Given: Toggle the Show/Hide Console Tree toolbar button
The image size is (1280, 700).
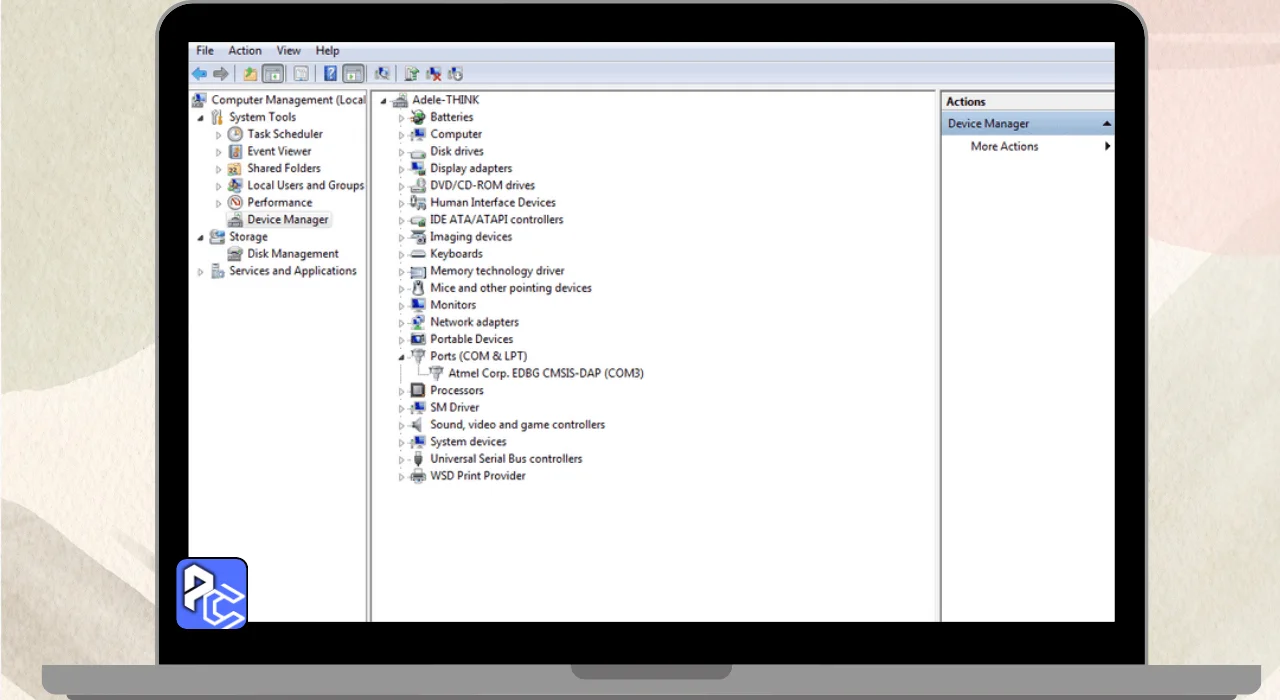Looking at the screenshot, I should click(272, 74).
